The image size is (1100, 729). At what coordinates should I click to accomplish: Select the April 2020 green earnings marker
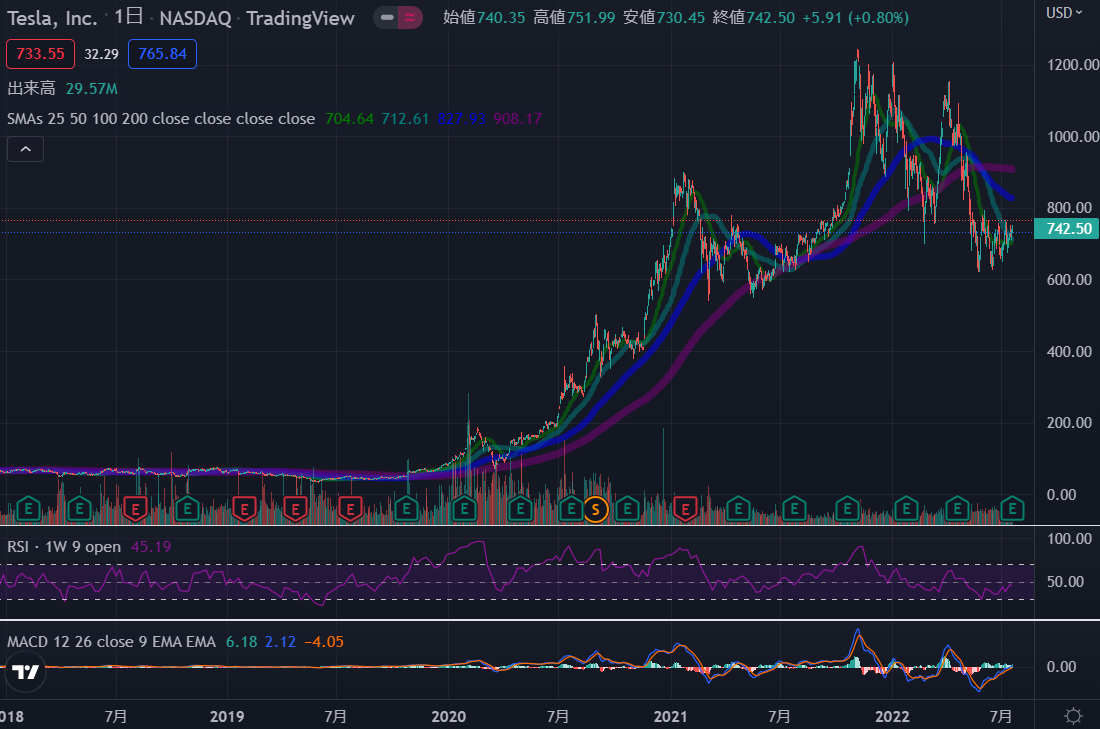(520, 508)
